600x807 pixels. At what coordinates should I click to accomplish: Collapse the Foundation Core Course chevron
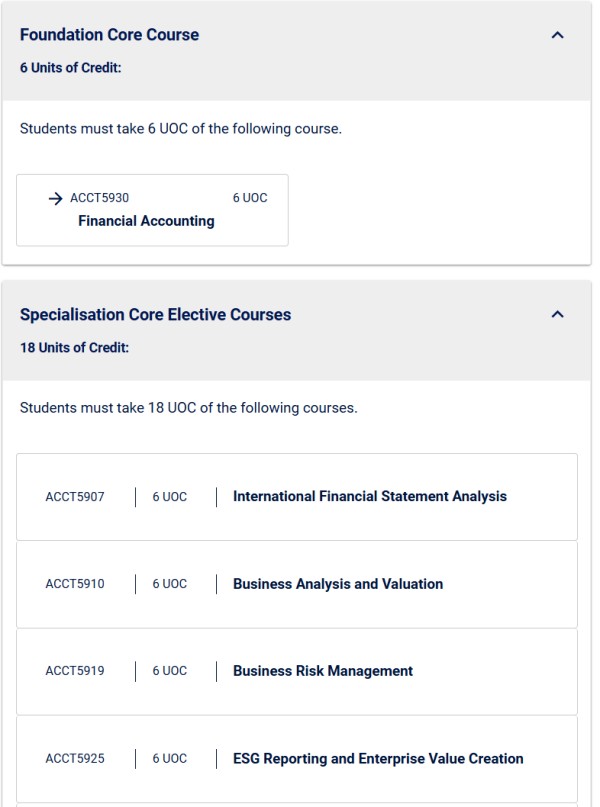click(557, 35)
